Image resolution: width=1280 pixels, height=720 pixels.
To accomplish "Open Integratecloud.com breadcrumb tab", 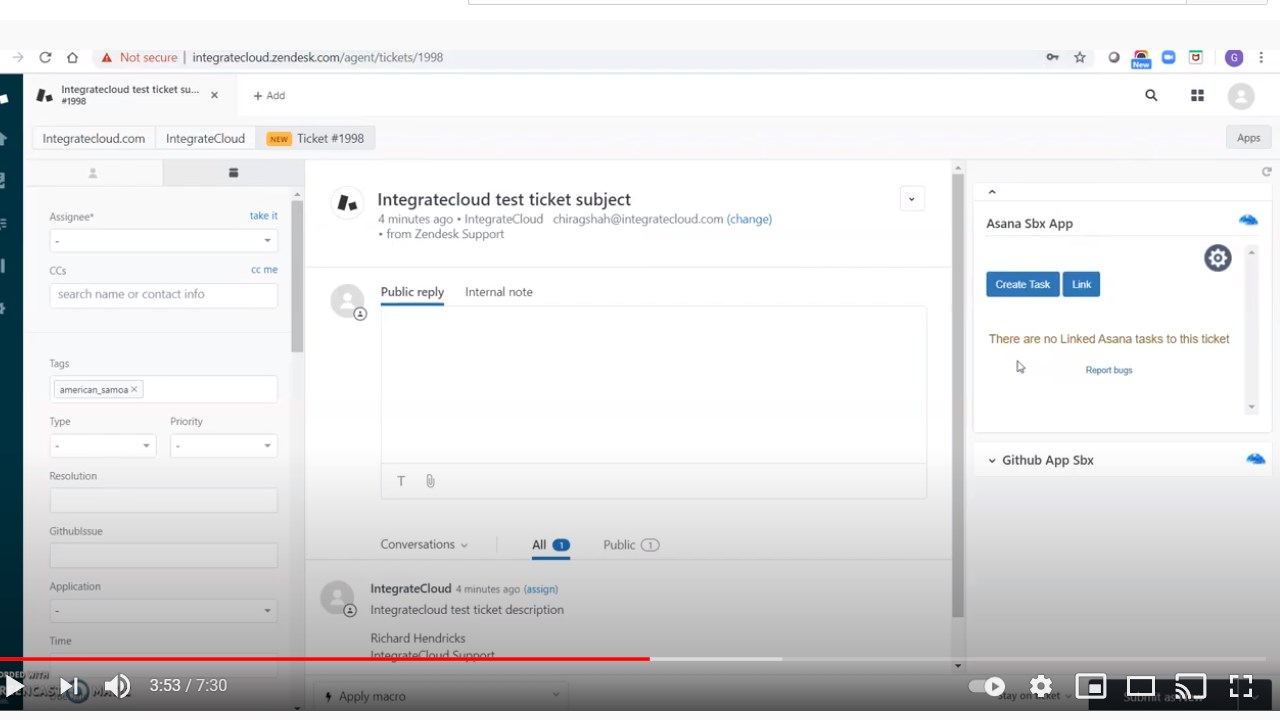I will pos(94,138).
